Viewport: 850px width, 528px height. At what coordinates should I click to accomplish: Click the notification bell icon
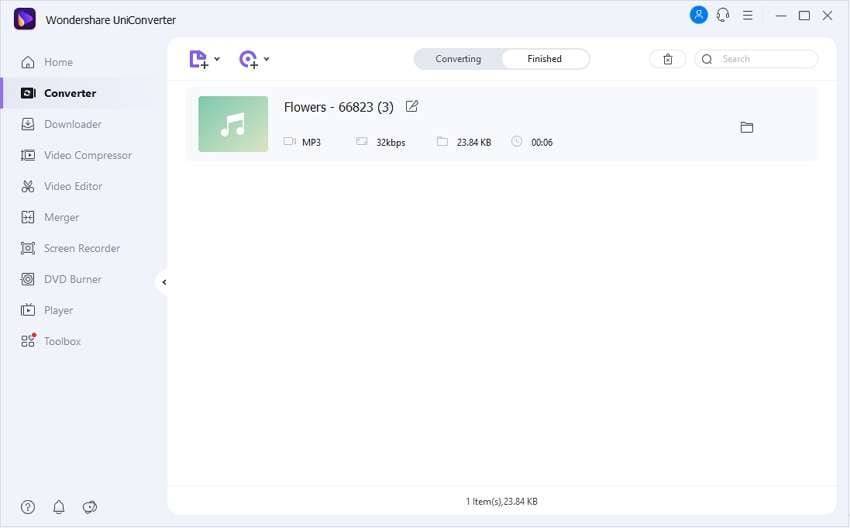(x=59, y=507)
